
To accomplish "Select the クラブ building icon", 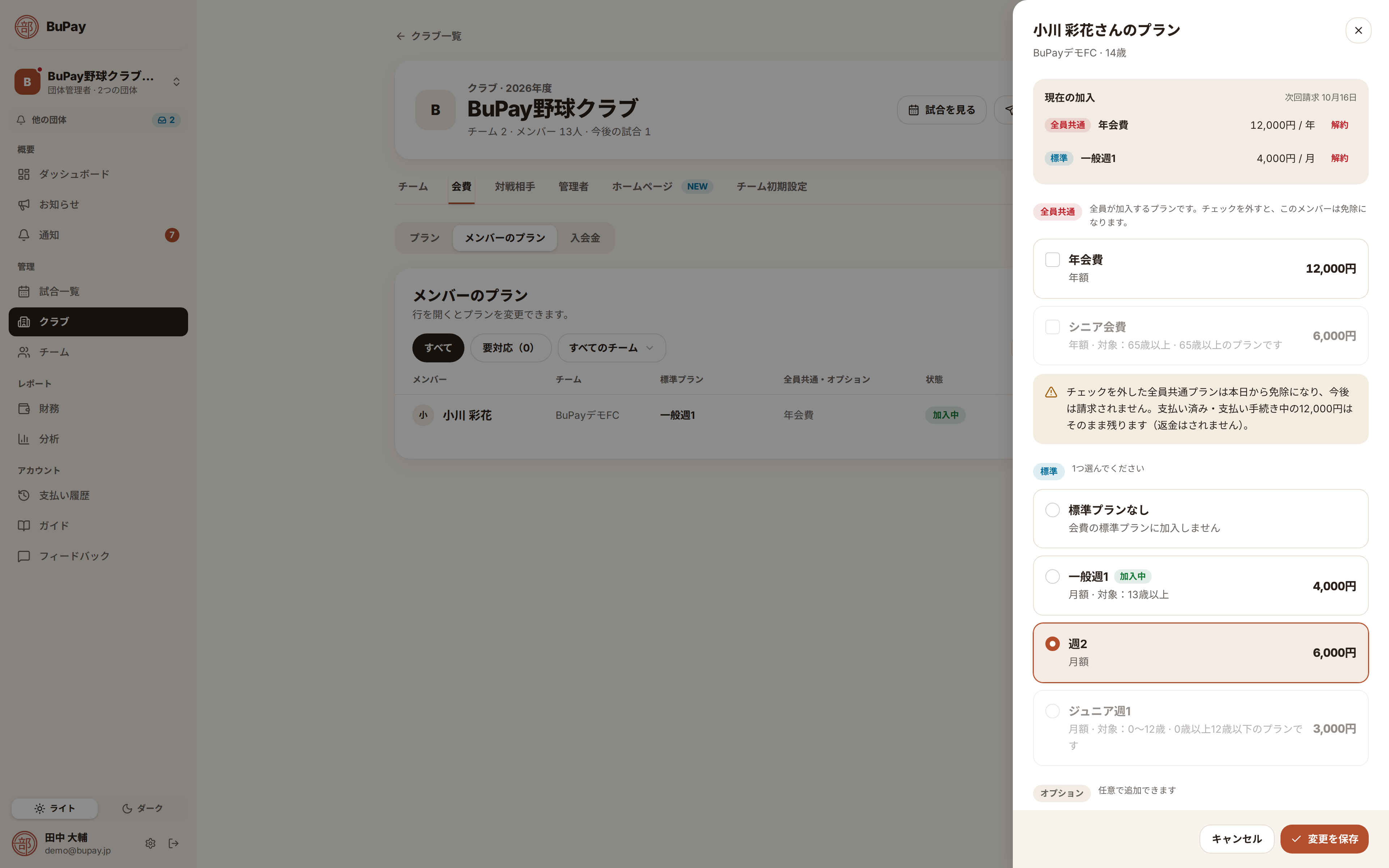I will (x=24, y=322).
